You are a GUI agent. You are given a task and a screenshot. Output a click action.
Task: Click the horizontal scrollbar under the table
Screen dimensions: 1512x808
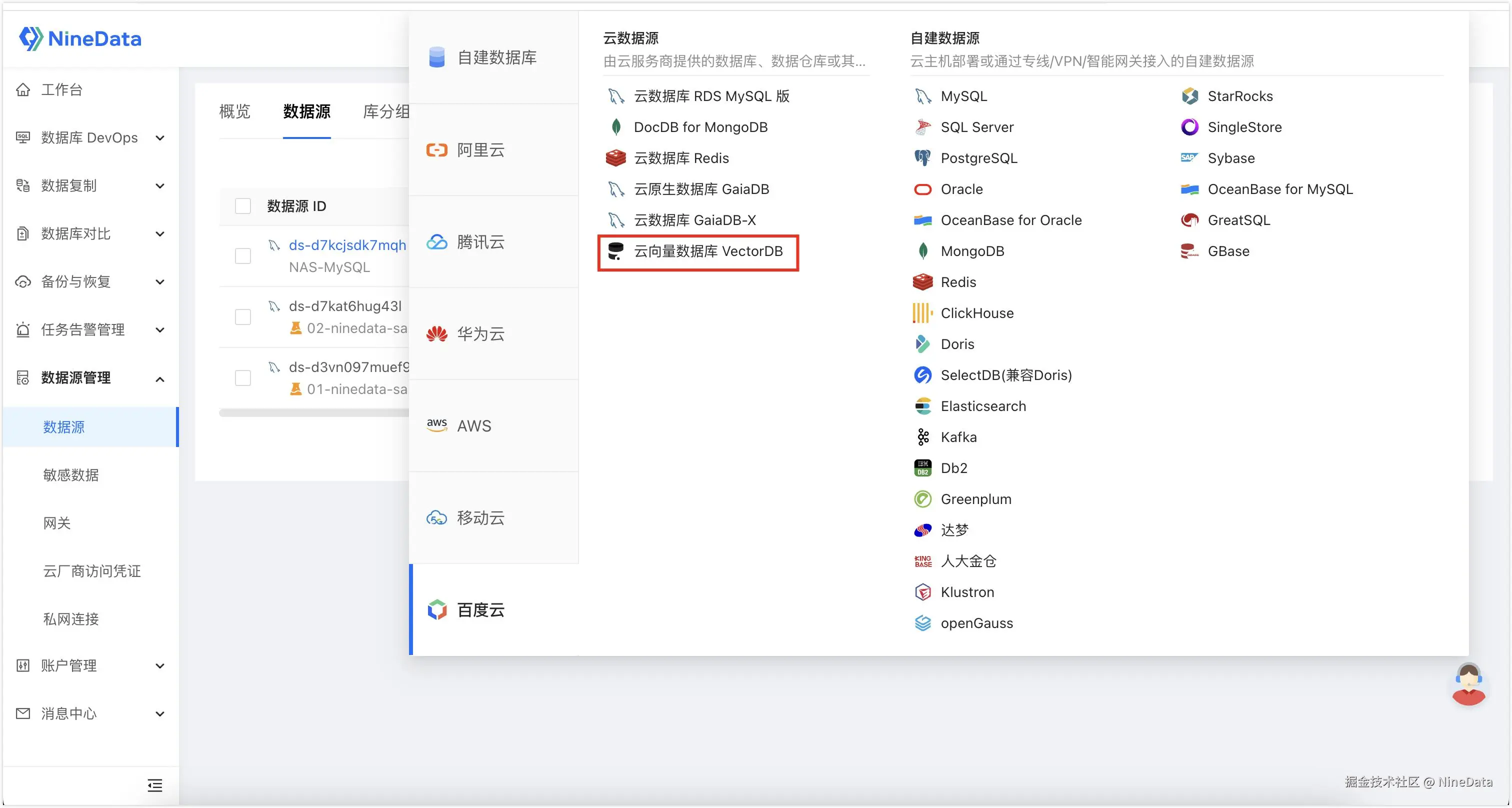313,413
